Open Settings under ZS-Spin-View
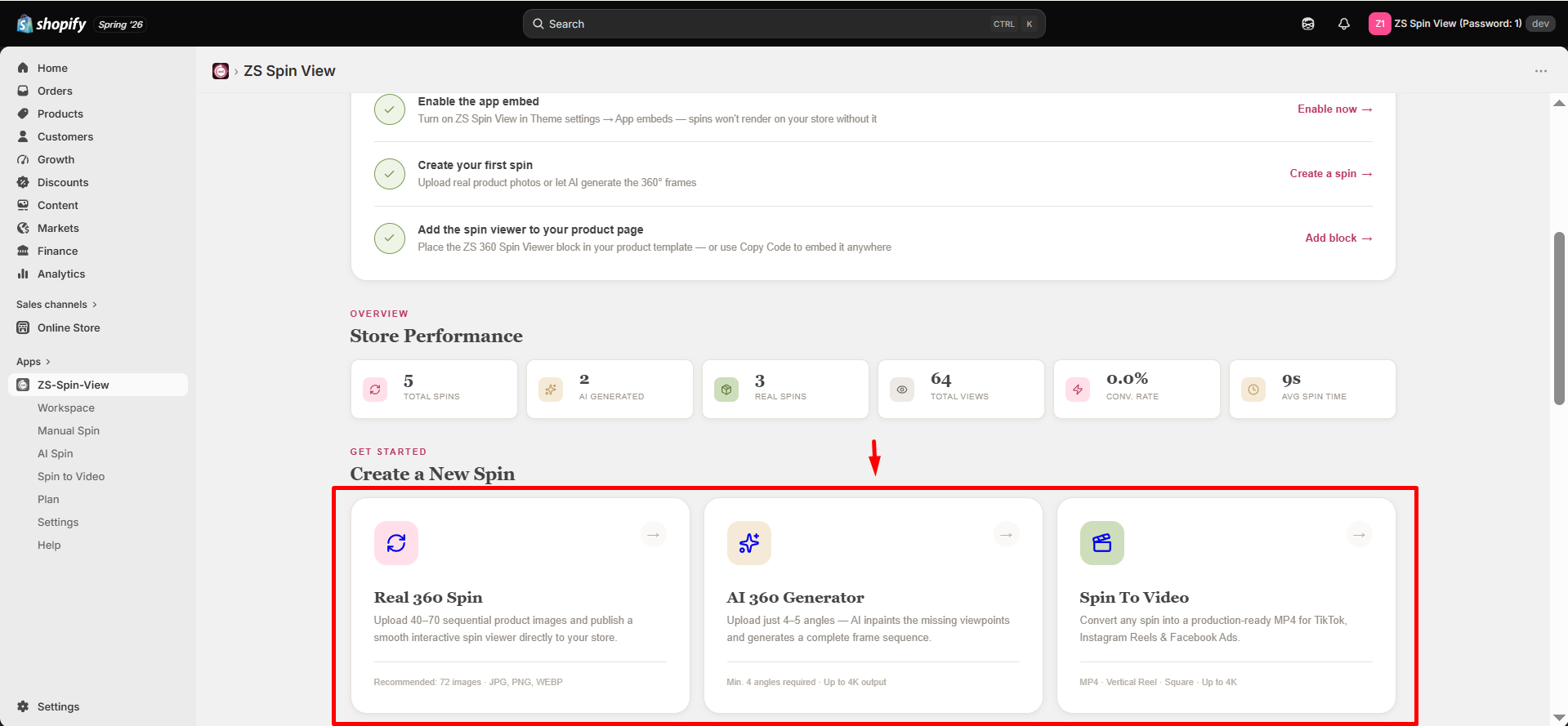The width and height of the screenshot is (1568, 726). 58,522
